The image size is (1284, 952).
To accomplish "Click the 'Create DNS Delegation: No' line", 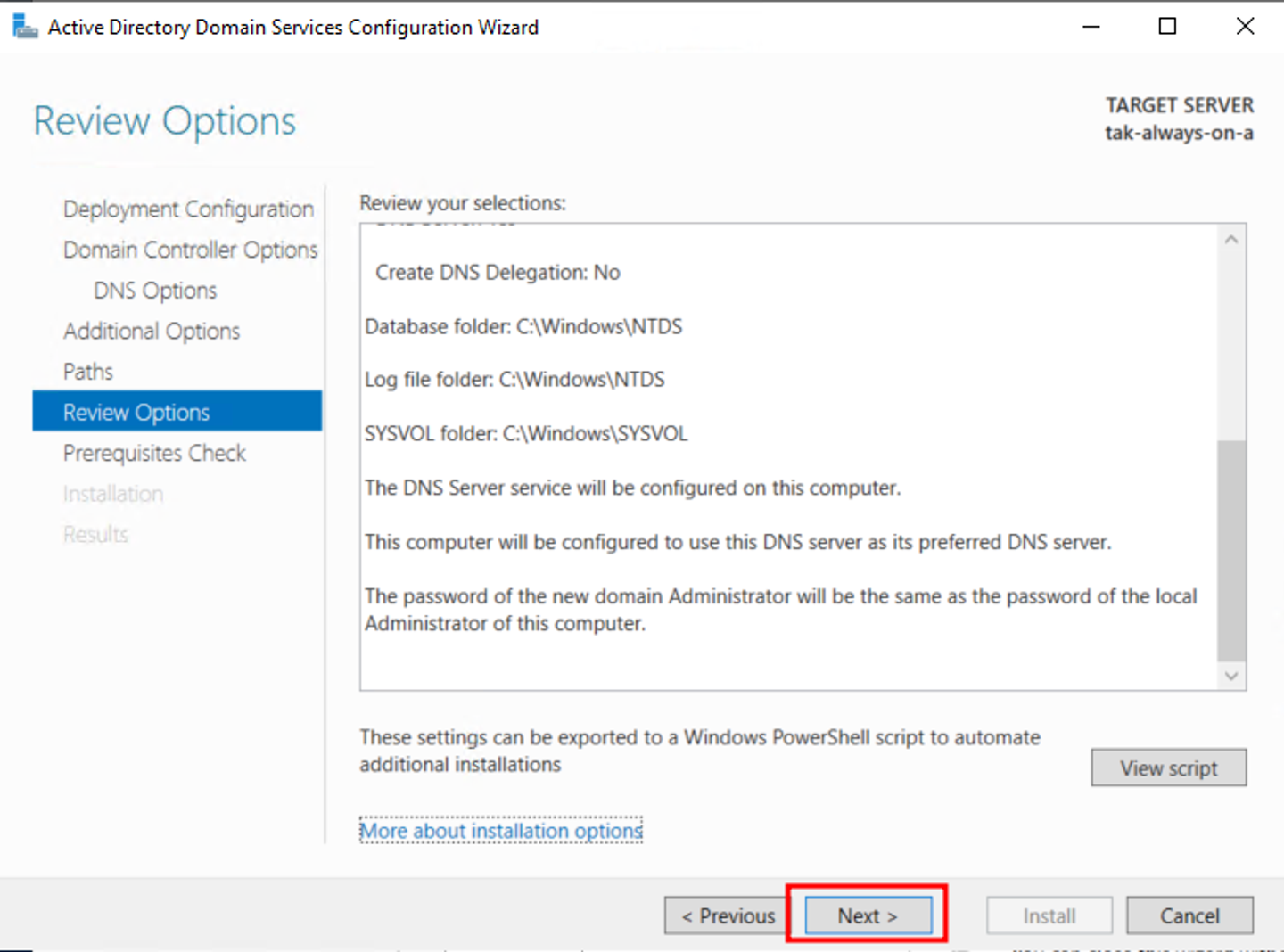I will (x=498, y=272).
